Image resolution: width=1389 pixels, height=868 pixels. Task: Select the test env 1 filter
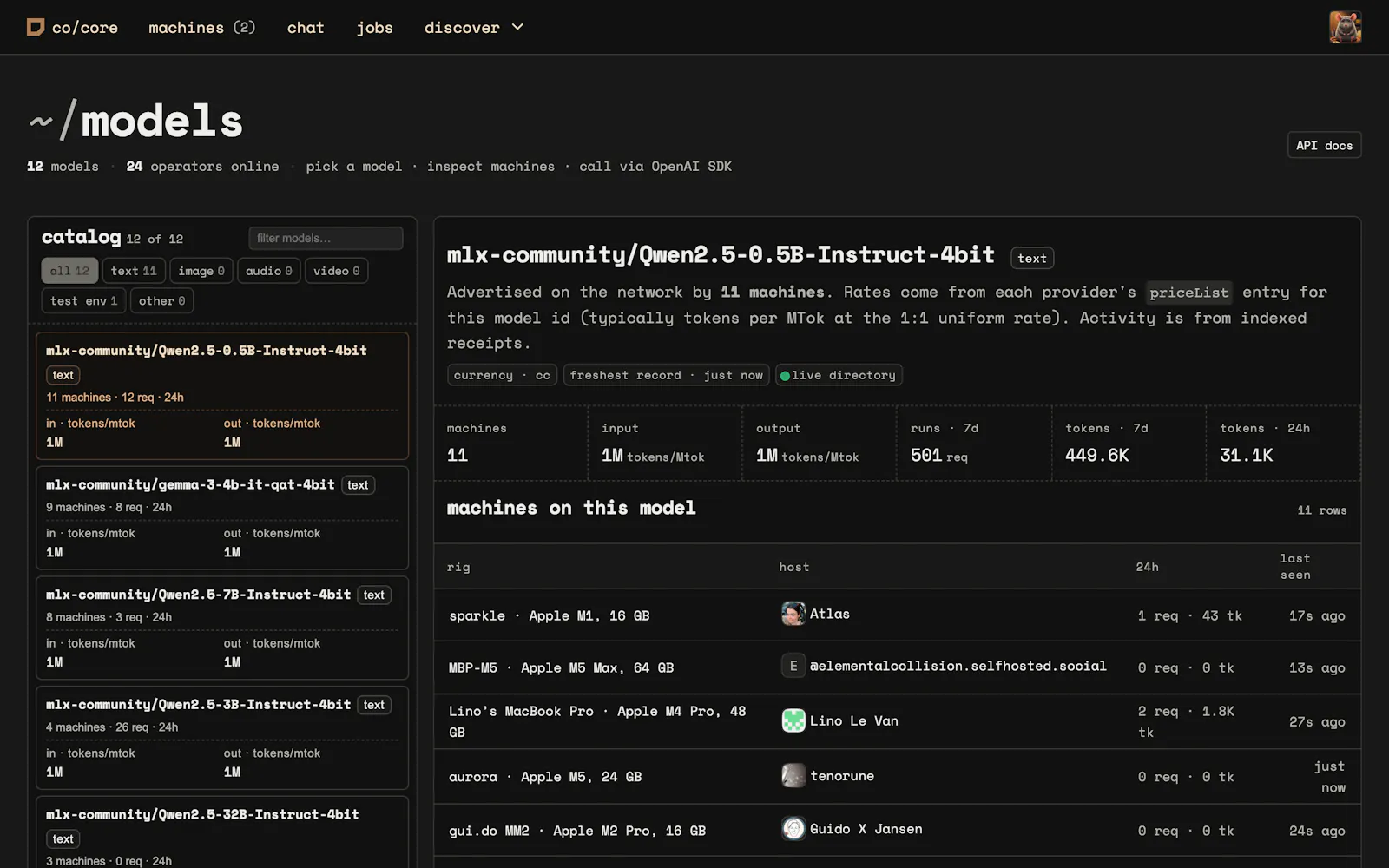click(83, 300)
